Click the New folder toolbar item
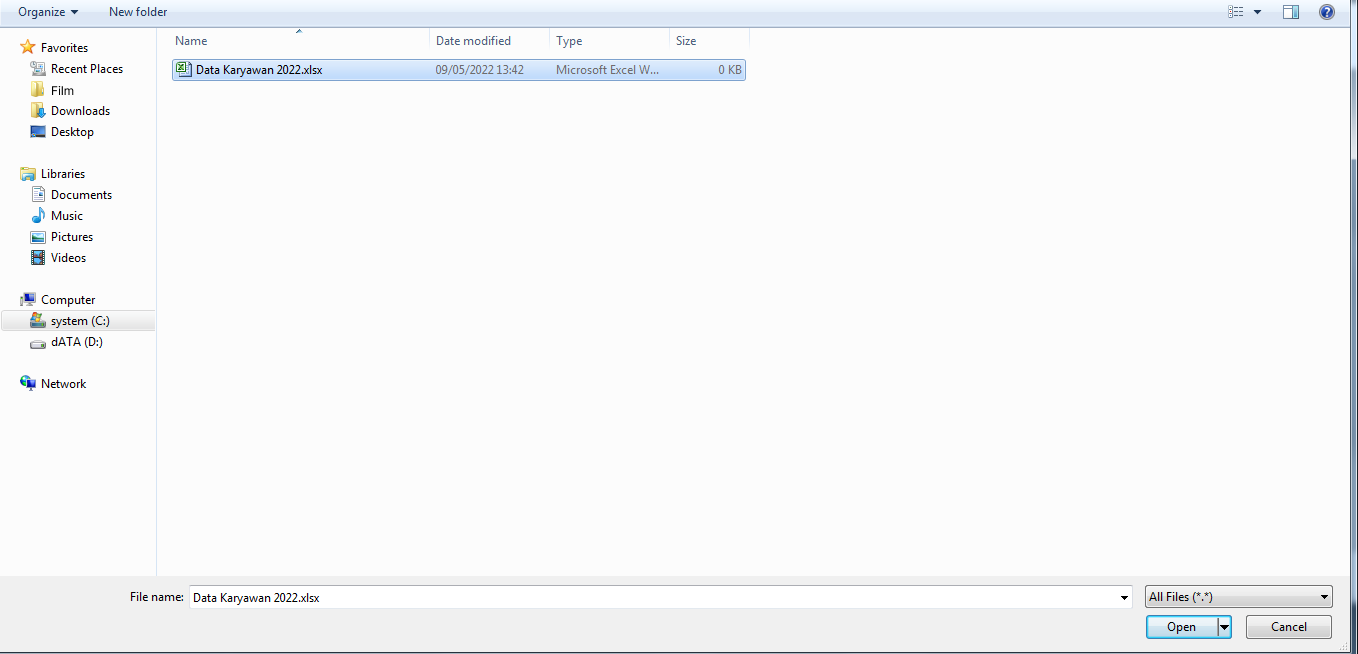Viewport: 1358px width, 654px height. coord(138,12)
